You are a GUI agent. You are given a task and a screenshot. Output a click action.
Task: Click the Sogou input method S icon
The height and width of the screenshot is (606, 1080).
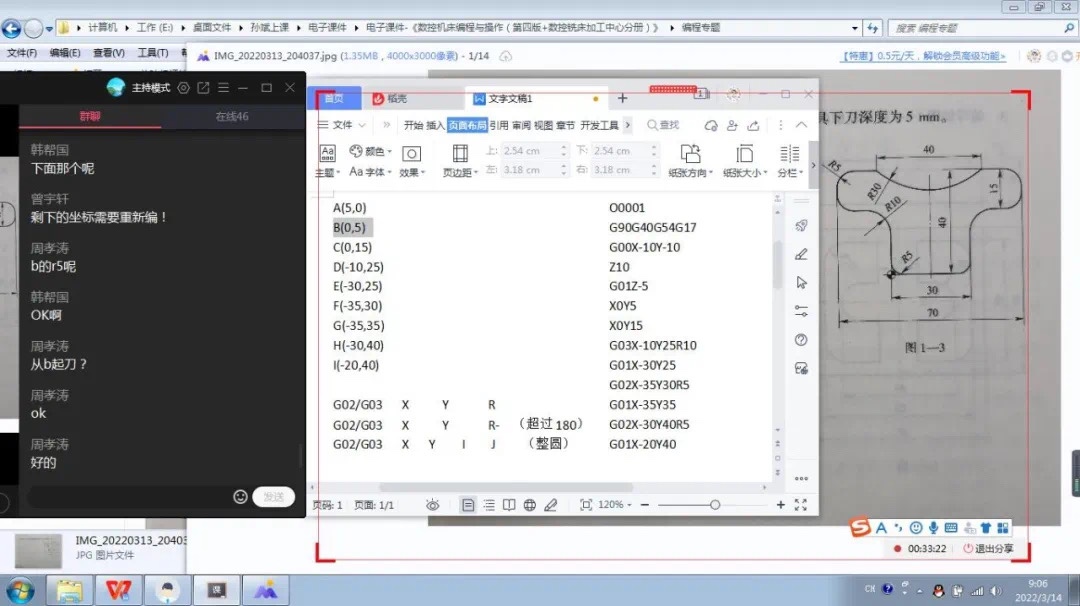860,527
